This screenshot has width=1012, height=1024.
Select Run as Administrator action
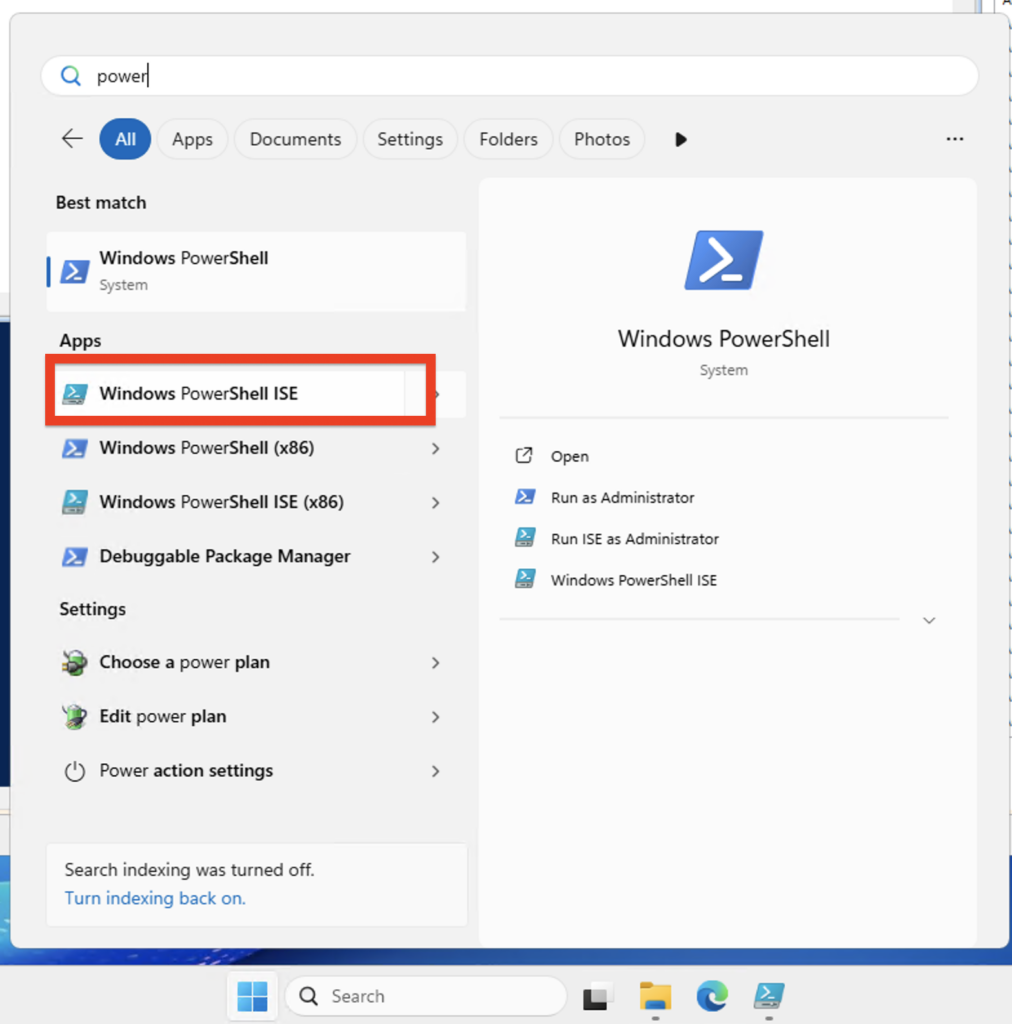pos(622,498)
